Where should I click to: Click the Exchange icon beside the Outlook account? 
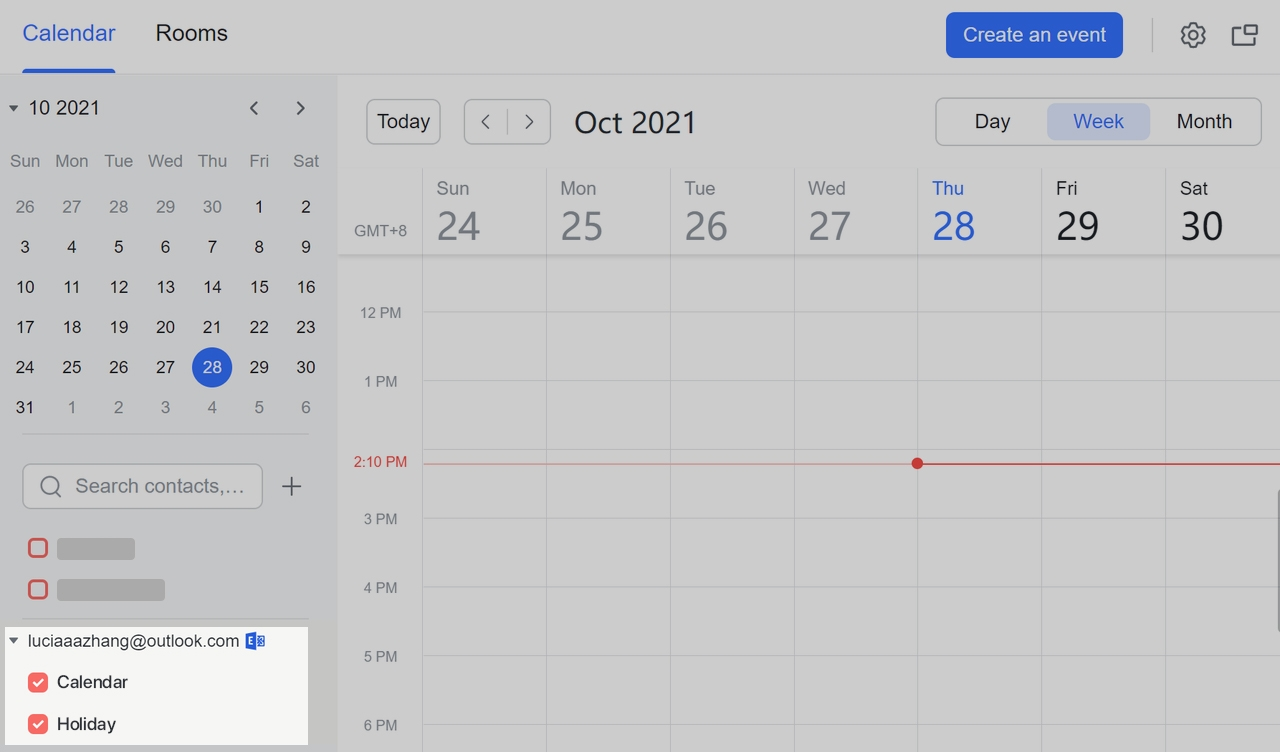255,640
